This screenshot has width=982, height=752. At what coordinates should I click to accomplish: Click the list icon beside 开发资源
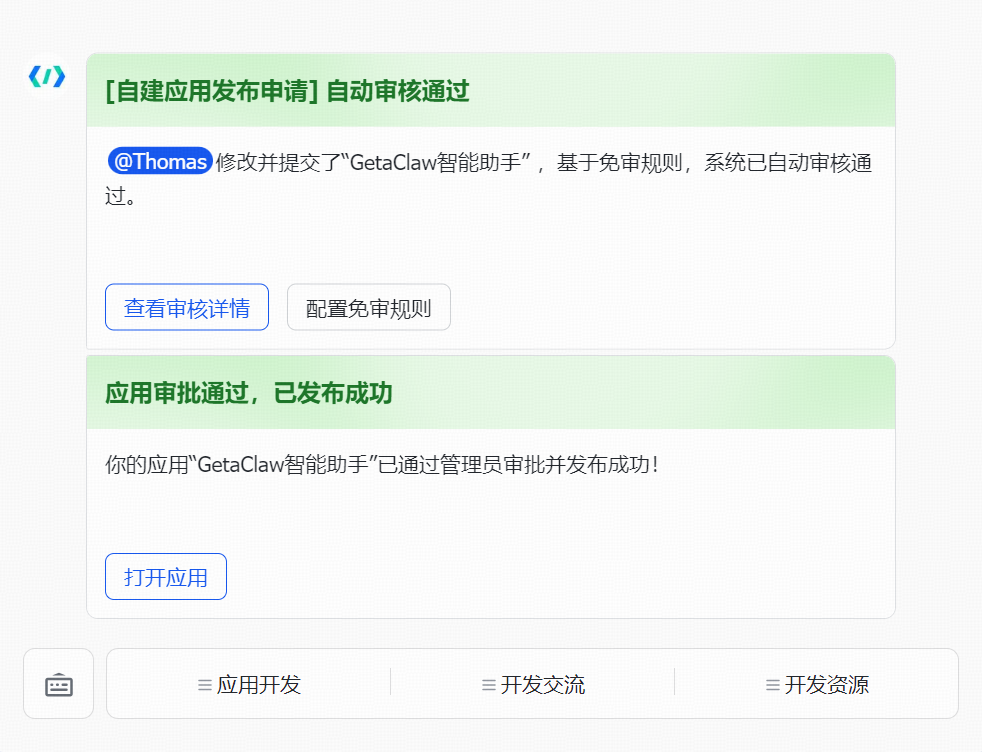772,685
